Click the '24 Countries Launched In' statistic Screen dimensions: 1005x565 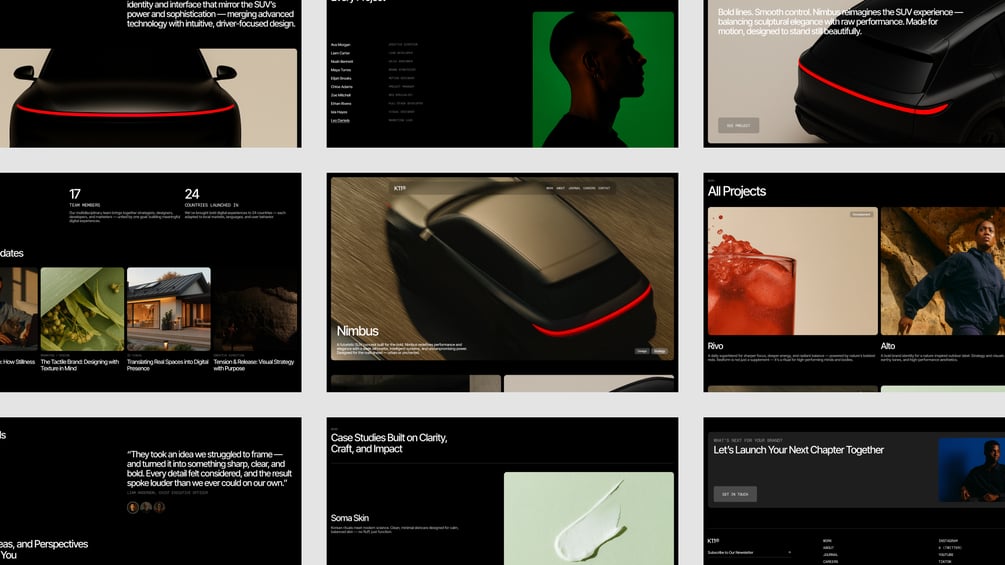tap(236, 204)
